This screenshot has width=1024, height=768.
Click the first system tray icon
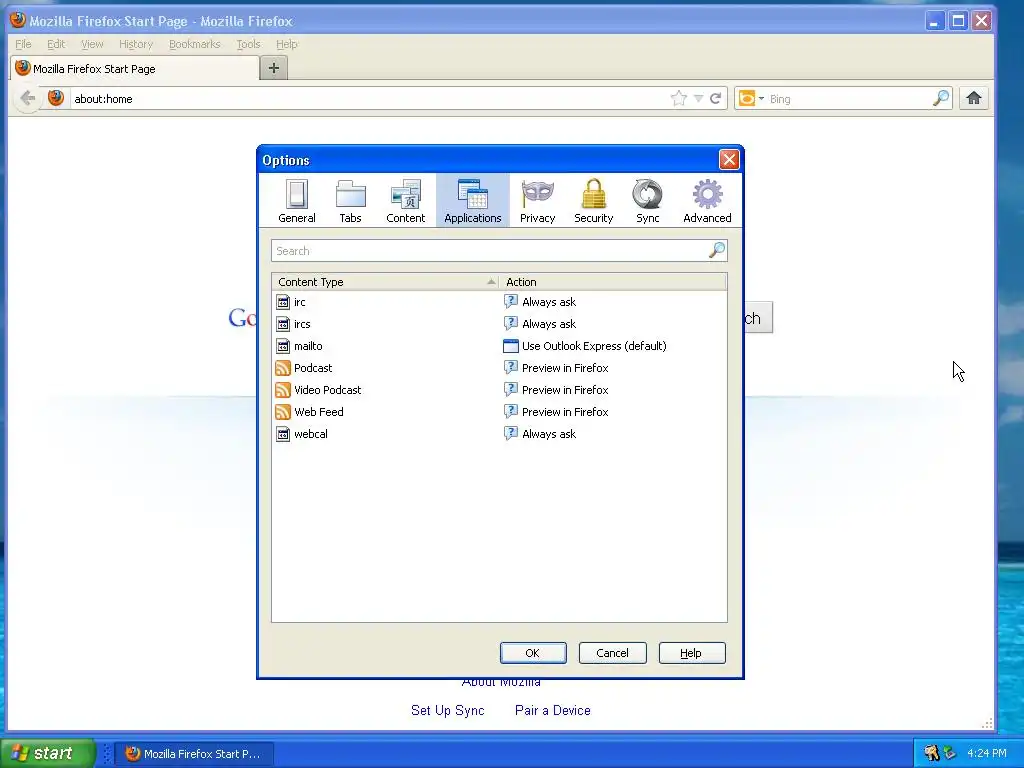tap(931, 753)
